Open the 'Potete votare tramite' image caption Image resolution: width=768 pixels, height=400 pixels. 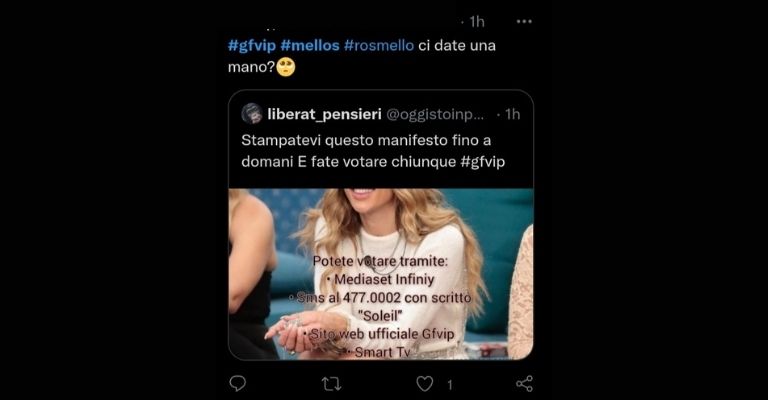(x=381, y=261)
